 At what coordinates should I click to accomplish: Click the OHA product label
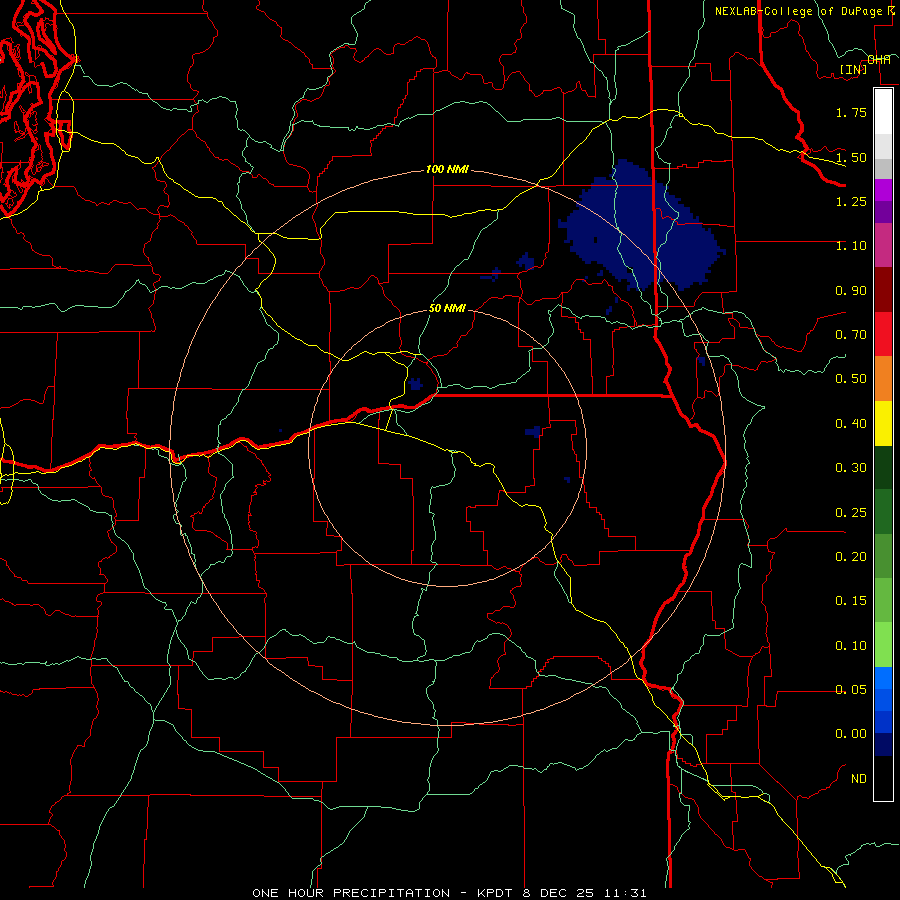879,60
